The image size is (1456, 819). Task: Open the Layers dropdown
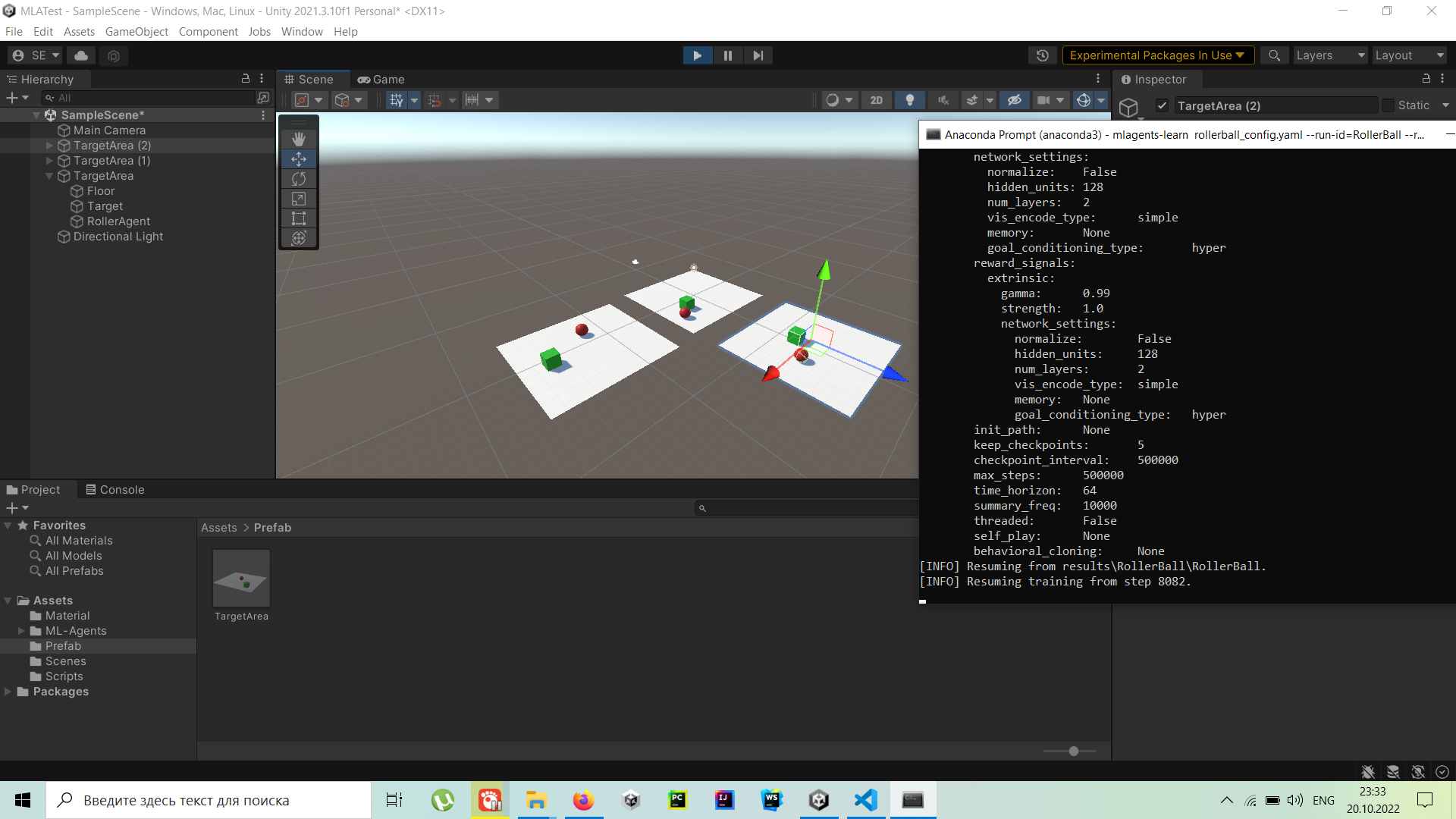pyautogui.click(x=1330, y=55)
